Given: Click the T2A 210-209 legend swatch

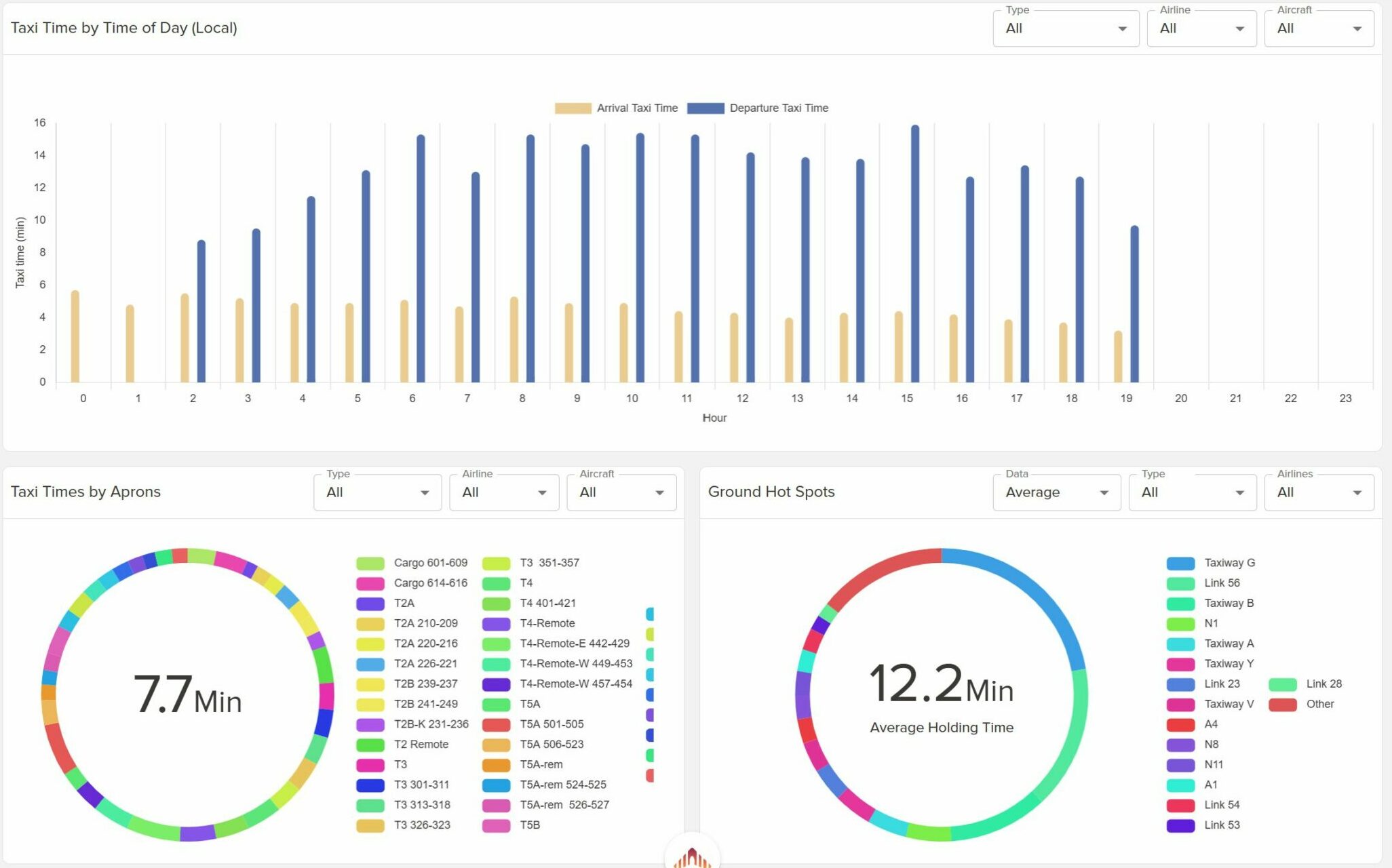Looking at the screenshot, I should pyautogui.click(x=370, y=624).
